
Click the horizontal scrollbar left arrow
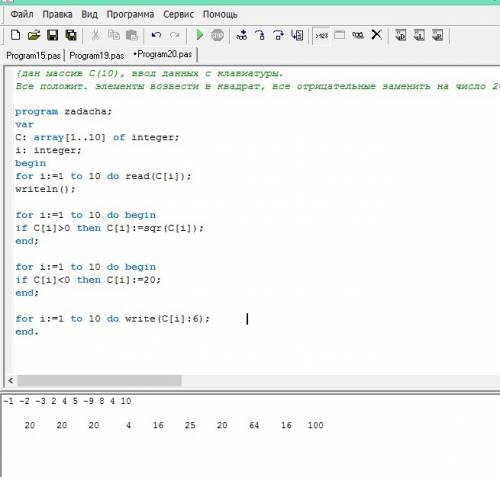(x=11, y=380)
